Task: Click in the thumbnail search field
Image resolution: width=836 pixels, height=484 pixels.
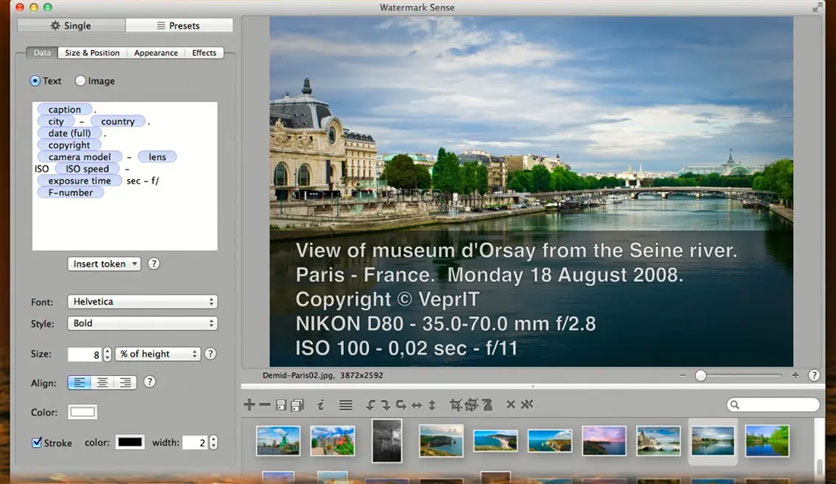Action: pos(774,405)
